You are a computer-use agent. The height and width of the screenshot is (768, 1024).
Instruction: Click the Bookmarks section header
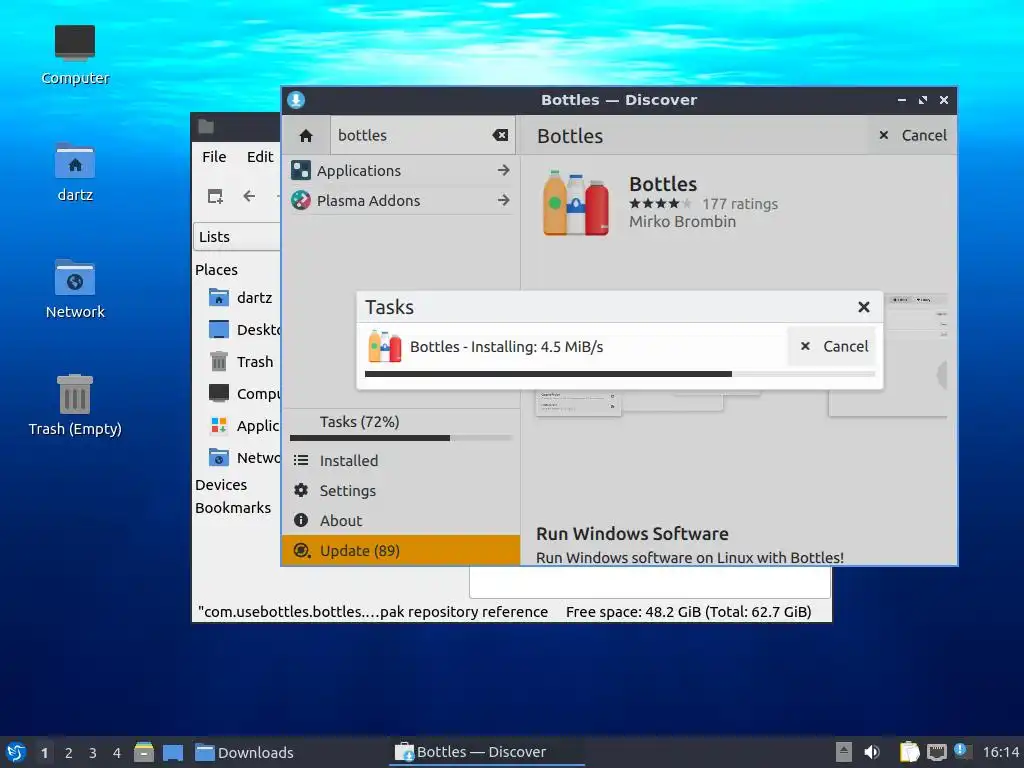click(232, 508)
